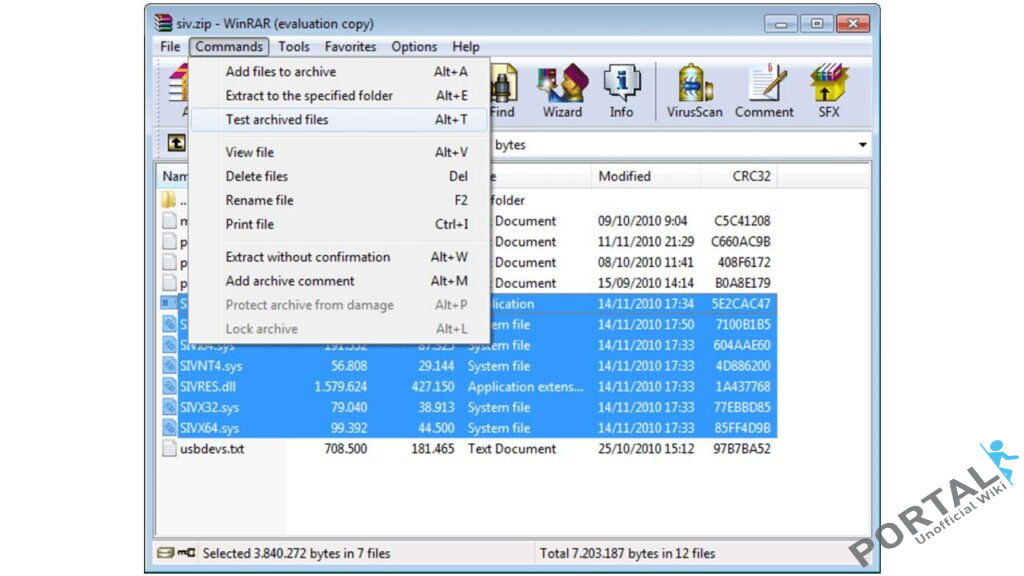1024x576 pixels.
Task: Run VirusScan on the archive
Action: coord(694,91)
